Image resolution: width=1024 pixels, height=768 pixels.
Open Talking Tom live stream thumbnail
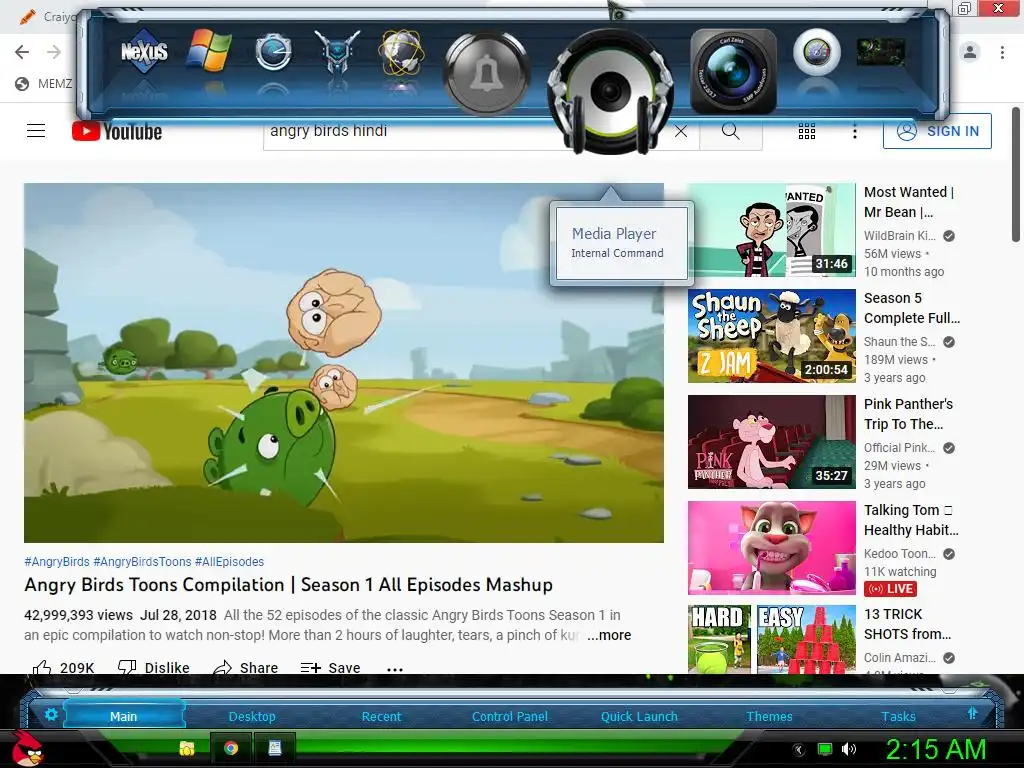pos(771,548)
